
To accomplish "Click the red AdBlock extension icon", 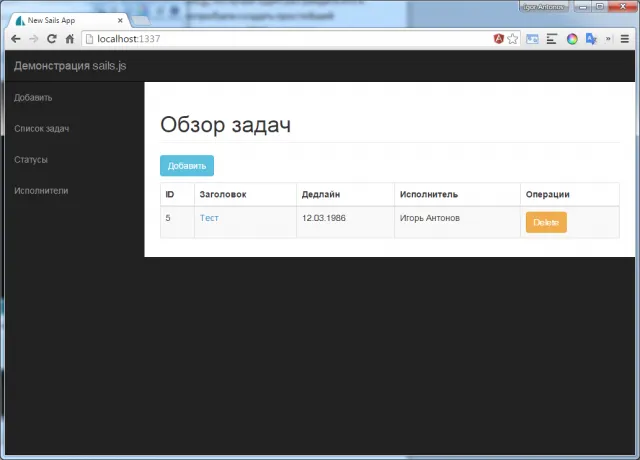I will click(x=498, y=39).
